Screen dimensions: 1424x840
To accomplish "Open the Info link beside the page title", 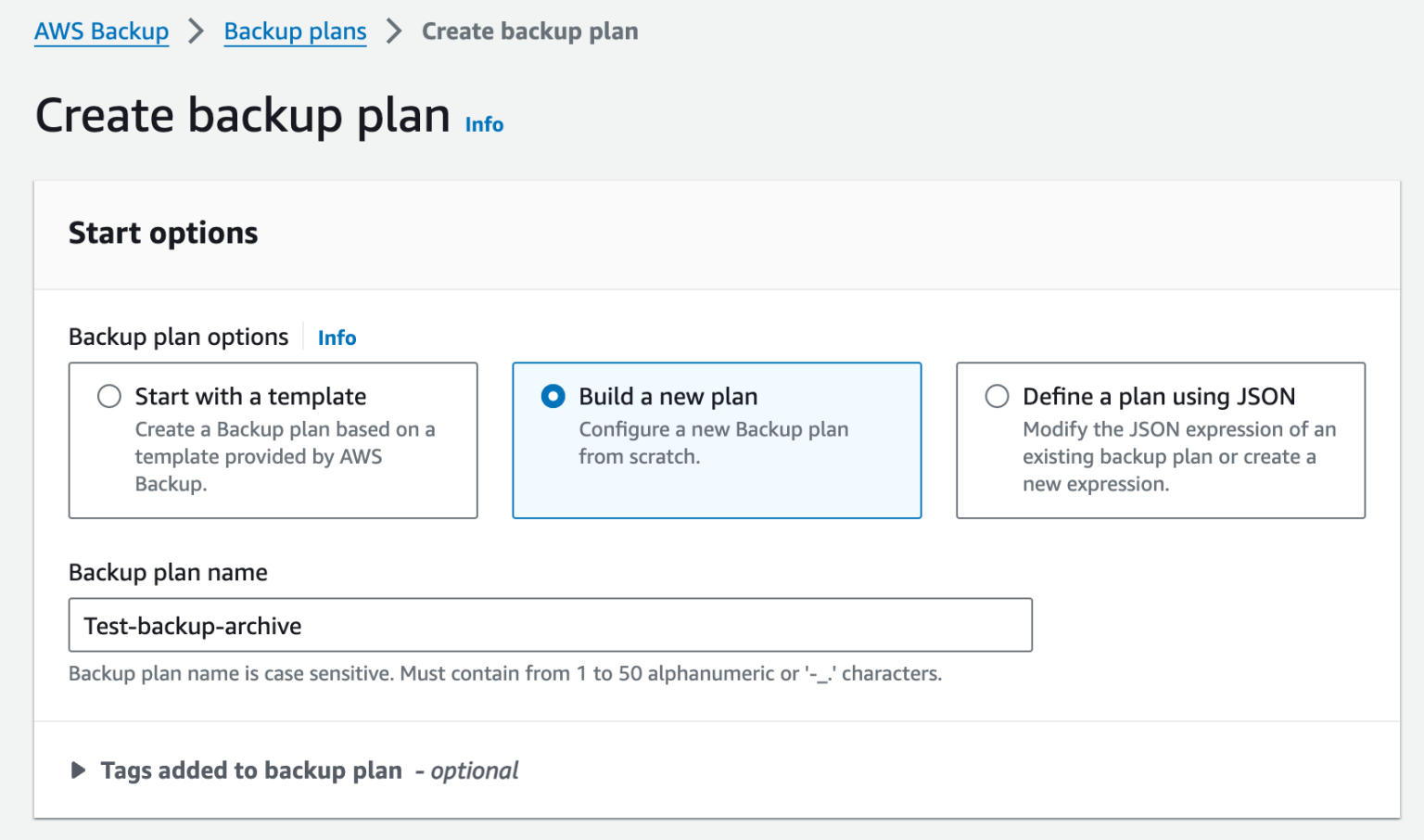I will [483, 123].
